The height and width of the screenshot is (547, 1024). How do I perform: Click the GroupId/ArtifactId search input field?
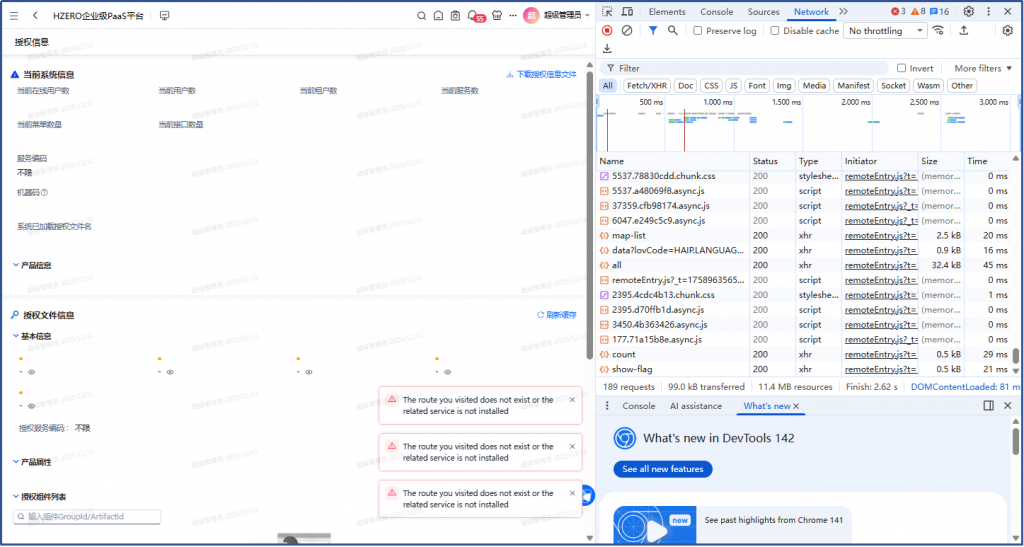[x=87, y=516]
